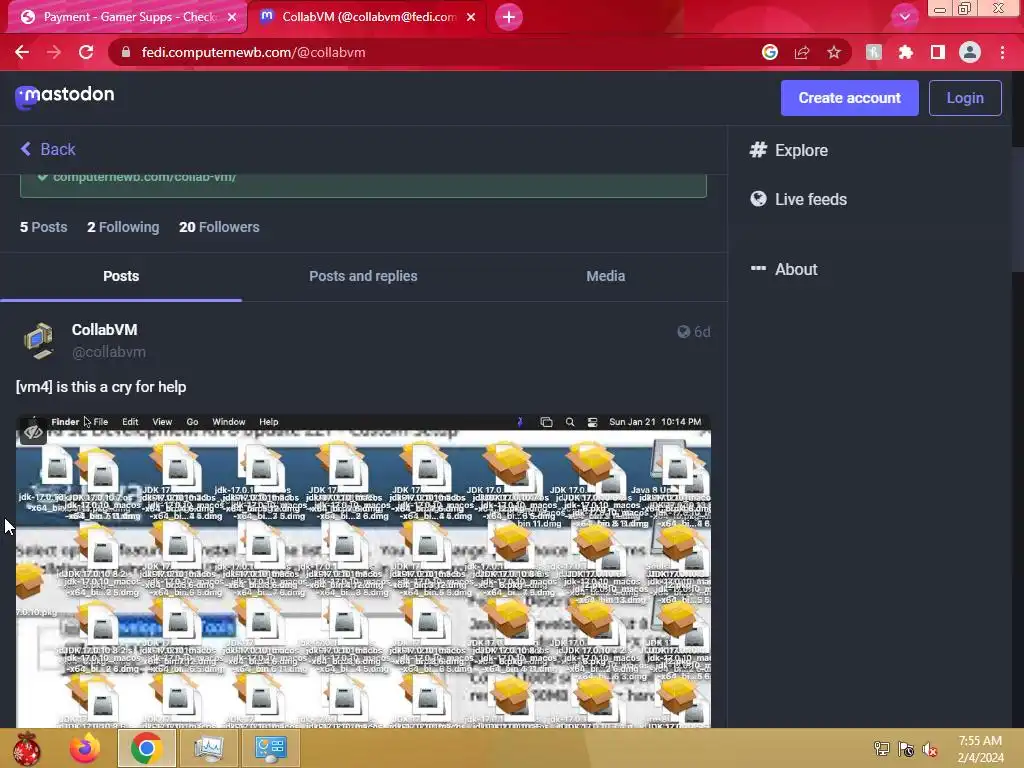
Task: Share this page via share icon
Action: pos(802,52)
